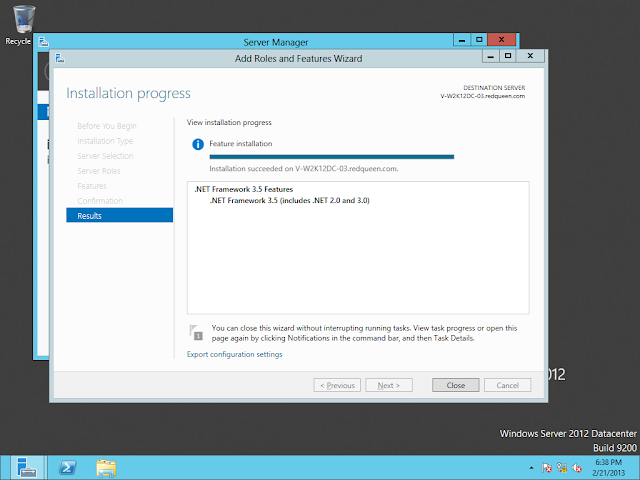Click 'View installation progress' heading
The image size is (640, 480).
coord(229,122)
